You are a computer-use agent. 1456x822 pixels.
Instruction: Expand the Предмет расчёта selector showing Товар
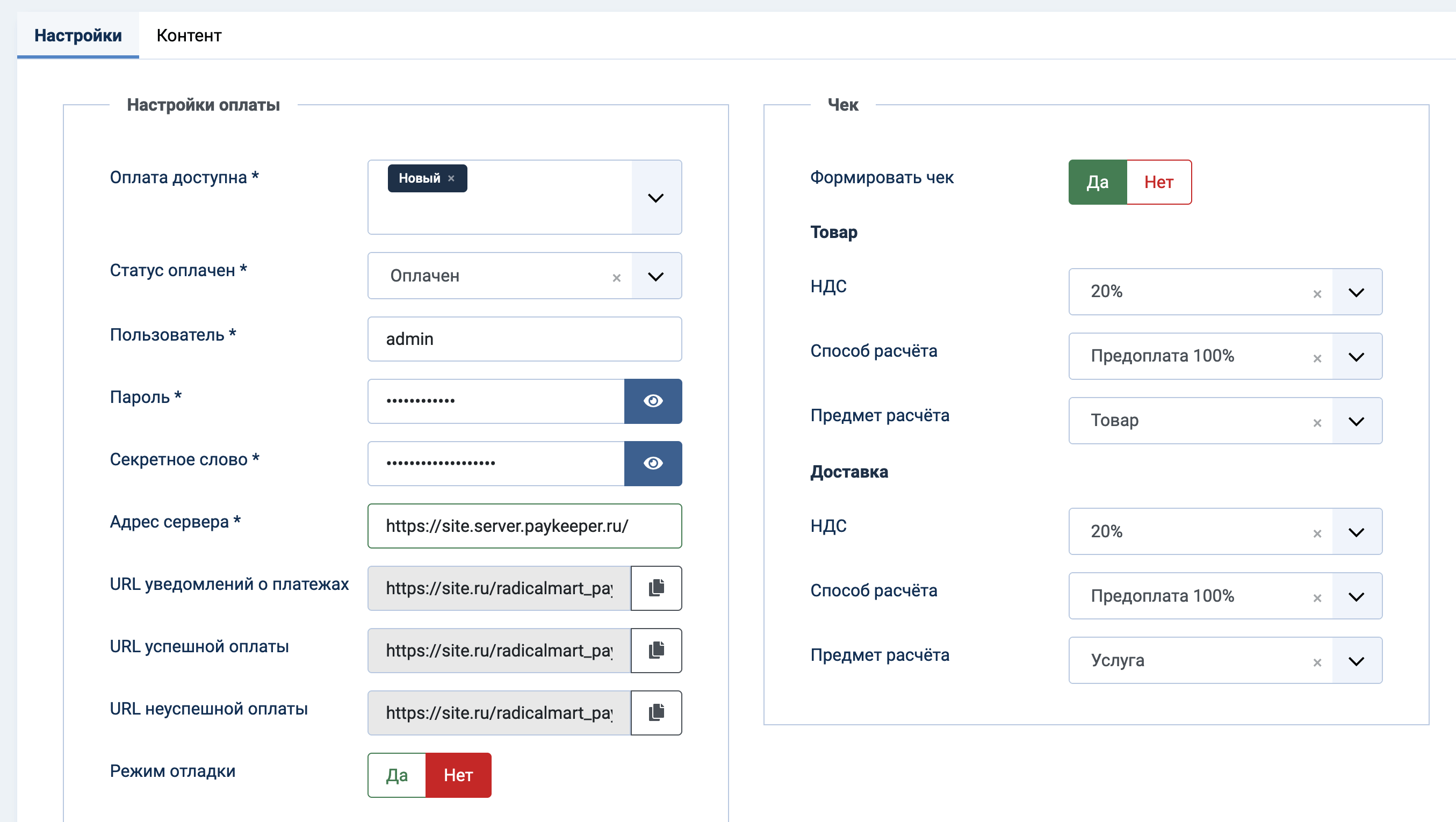click(1357, 421)
